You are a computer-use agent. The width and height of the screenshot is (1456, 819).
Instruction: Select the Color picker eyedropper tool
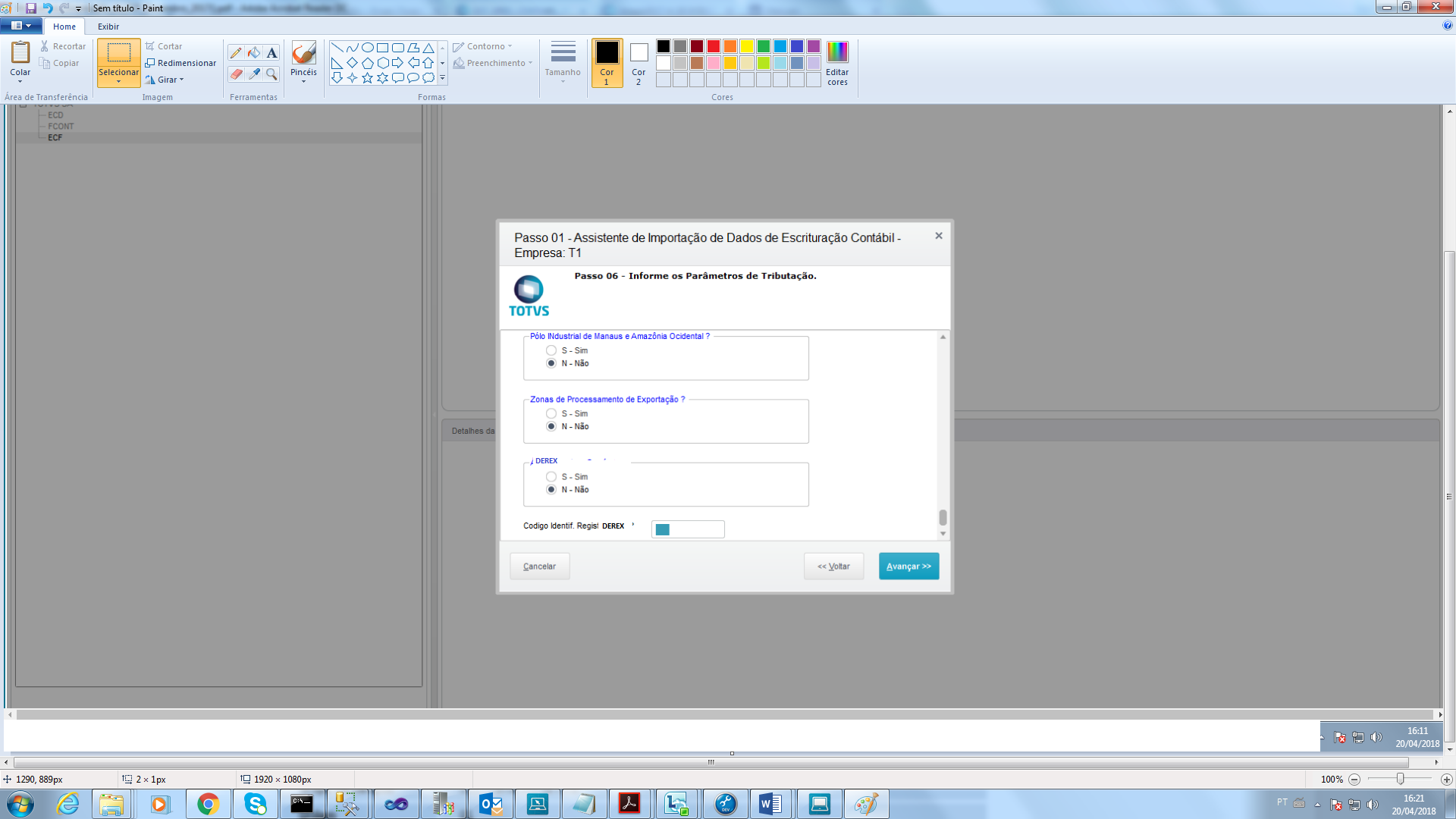pos(254,74)
